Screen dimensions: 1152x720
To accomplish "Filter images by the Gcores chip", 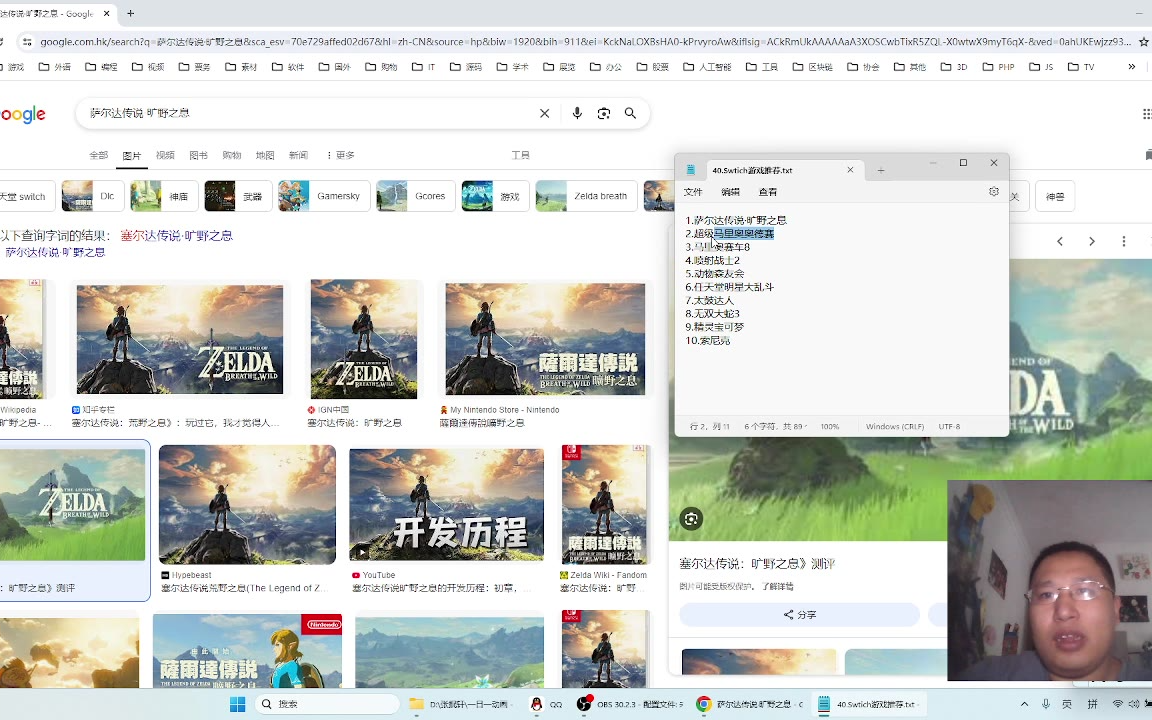I will pos(416,196).
